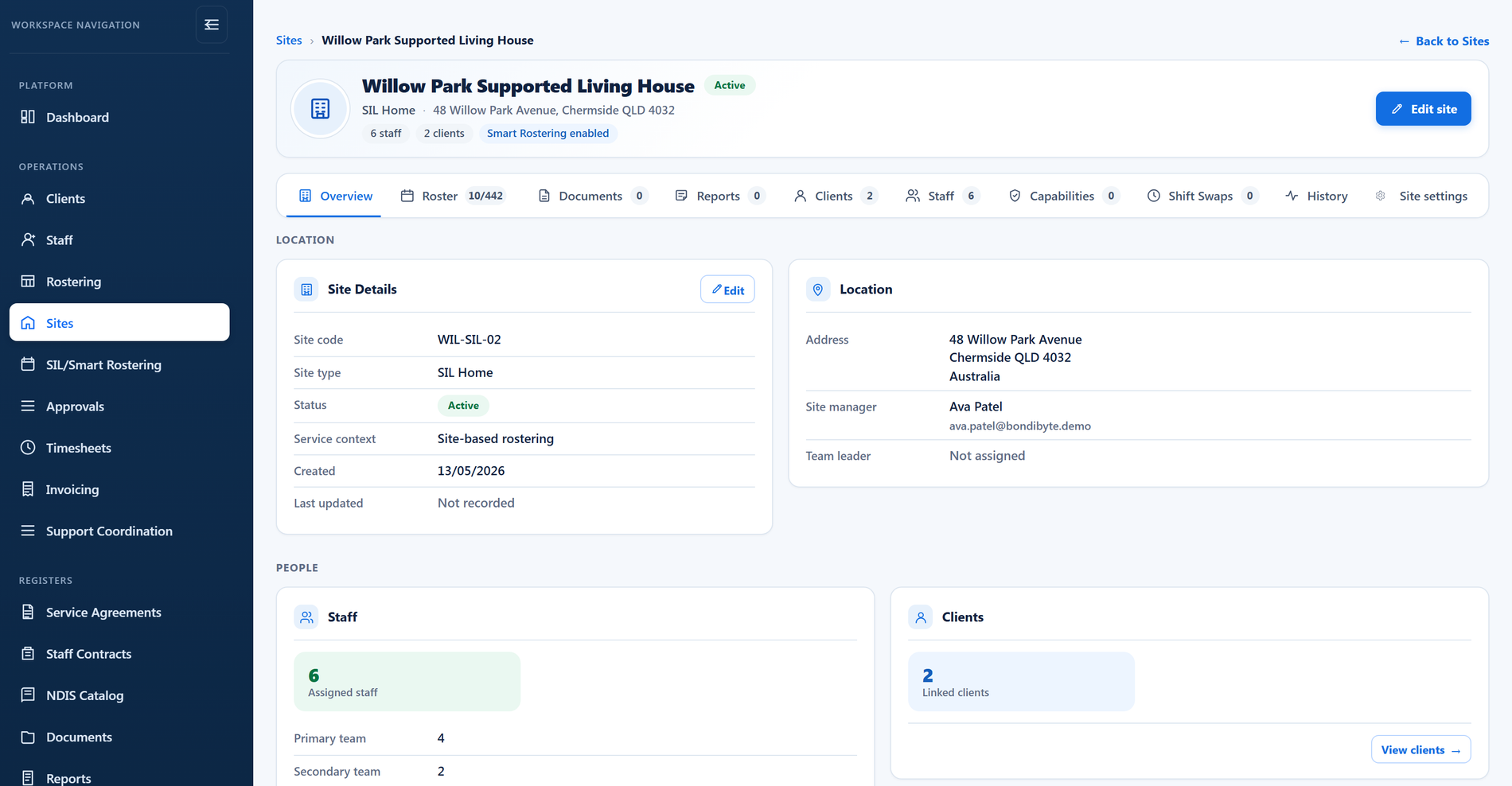Open Staff Contracts register
This screenshot has width=1512, height=786.
tap(119, 654)
